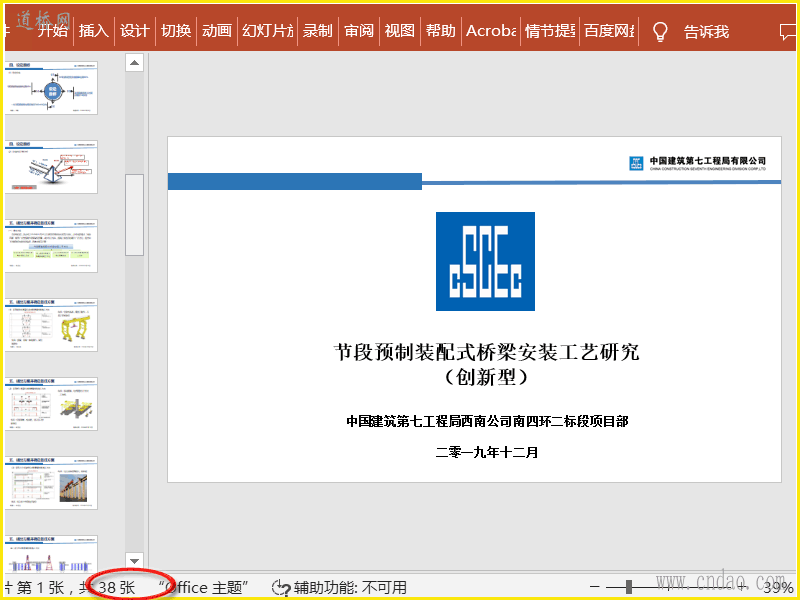The image size is (800, 600).
Task: Open the 审阅 review tab
Action: click(359, 31)
